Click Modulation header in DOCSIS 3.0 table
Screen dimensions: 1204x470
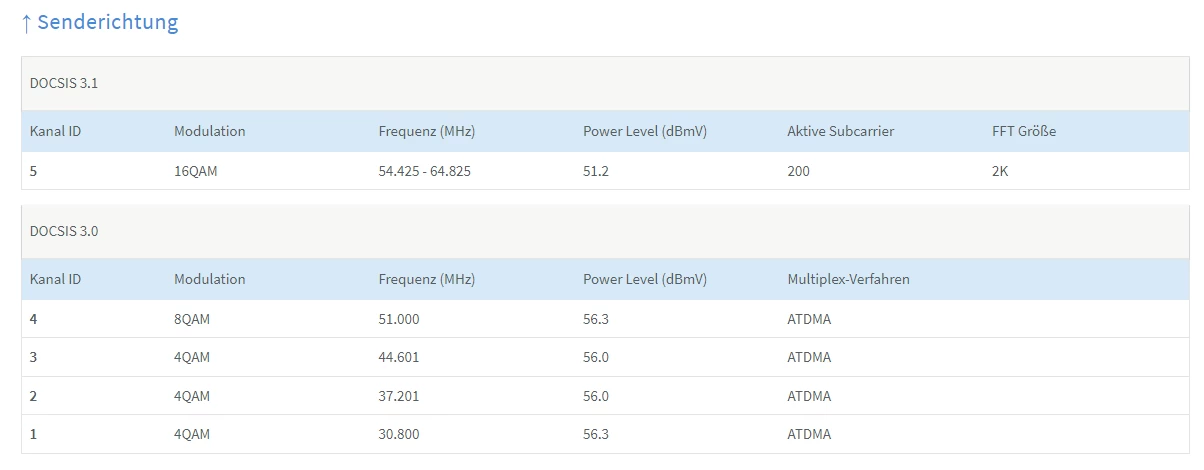point(209,280)
